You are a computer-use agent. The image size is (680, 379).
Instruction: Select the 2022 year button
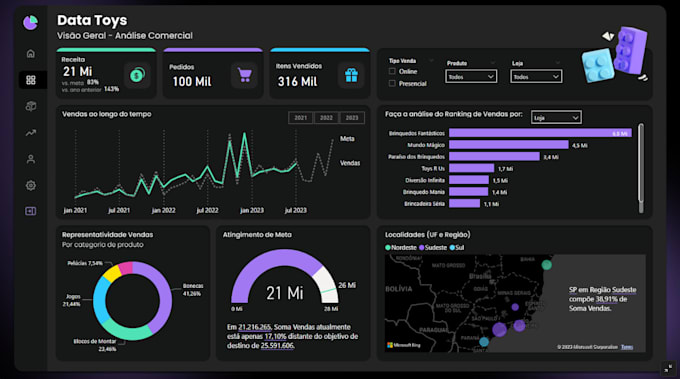tap(326, 118)
